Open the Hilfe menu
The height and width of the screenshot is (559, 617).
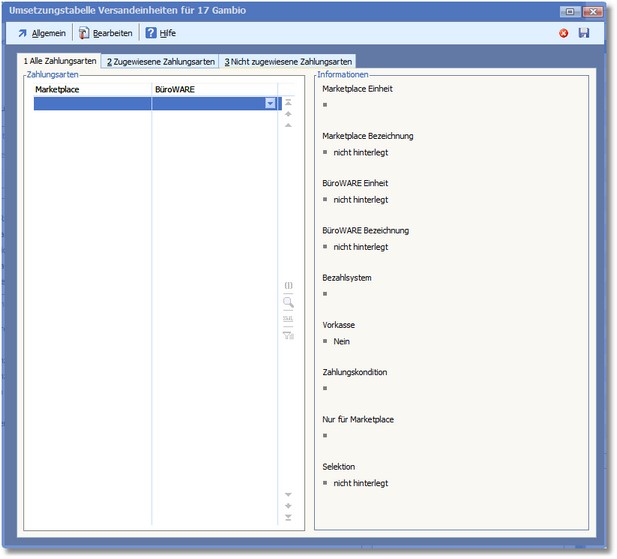168,33
